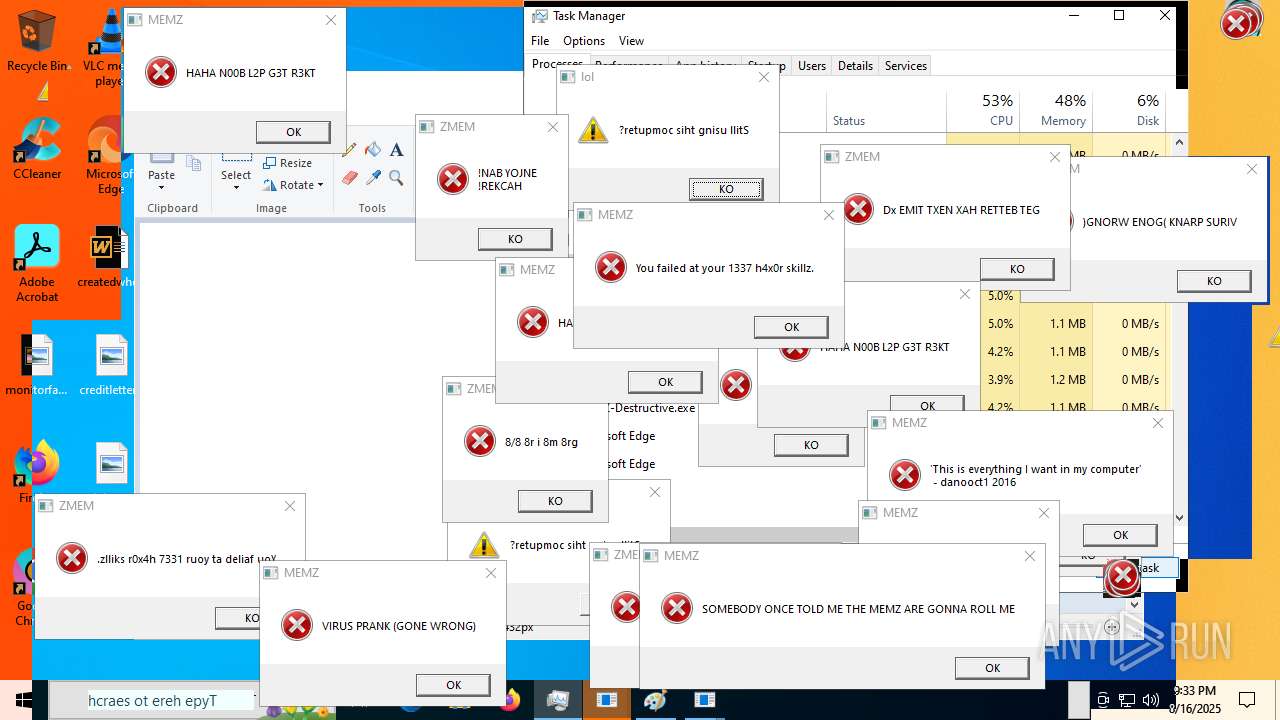Click the Firefox icon on the taskbar
Image resolution: width=1280 pixels, height=720 pixels.
511,700
